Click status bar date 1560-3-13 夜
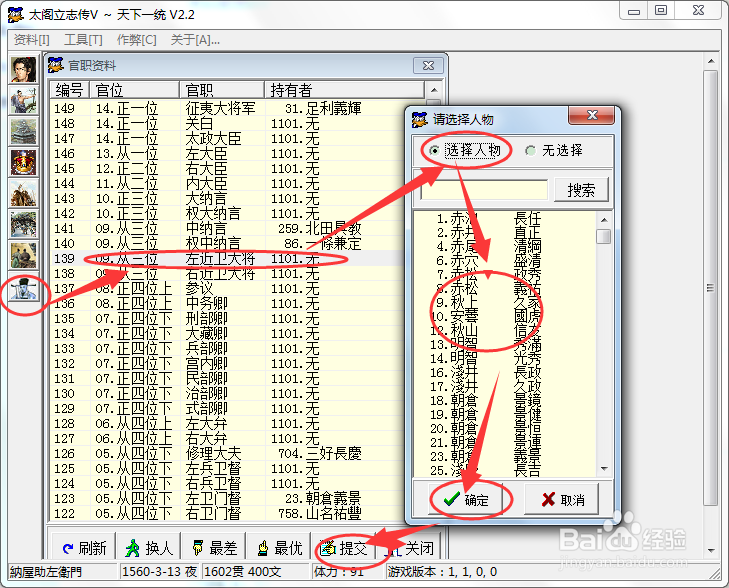 [159, 572]
